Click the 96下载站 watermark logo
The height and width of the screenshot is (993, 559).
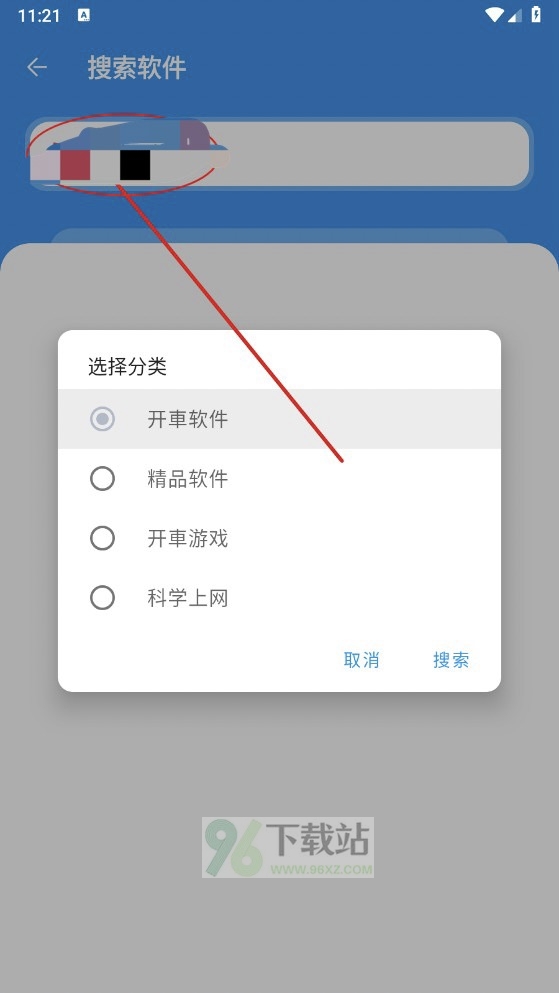click(288, 847)
